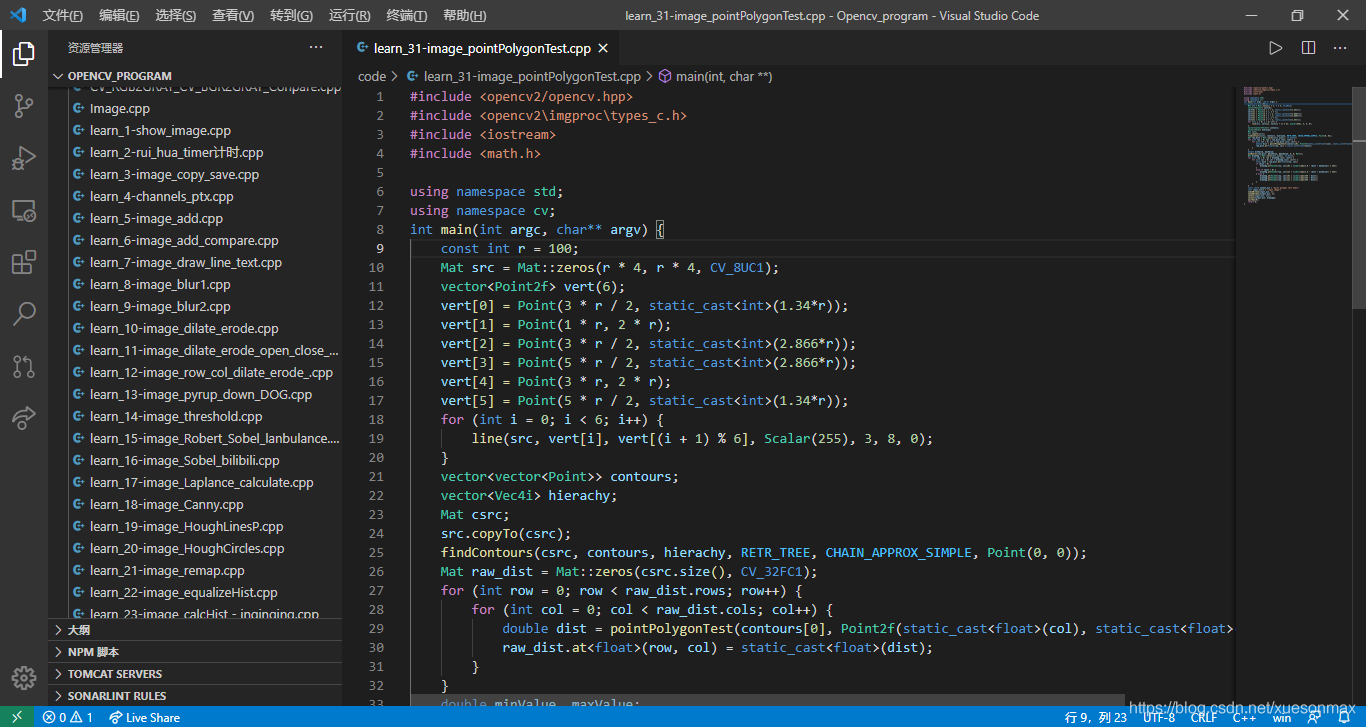Click the VS Code logo icon

click(x=17, y=15)
